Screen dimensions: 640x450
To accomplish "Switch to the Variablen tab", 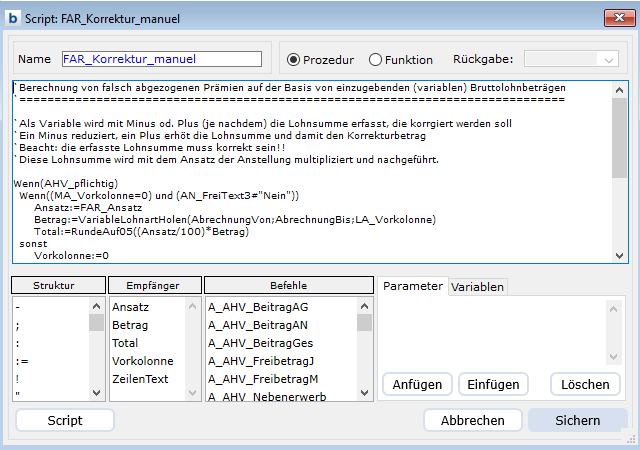I will pos(477,287).
